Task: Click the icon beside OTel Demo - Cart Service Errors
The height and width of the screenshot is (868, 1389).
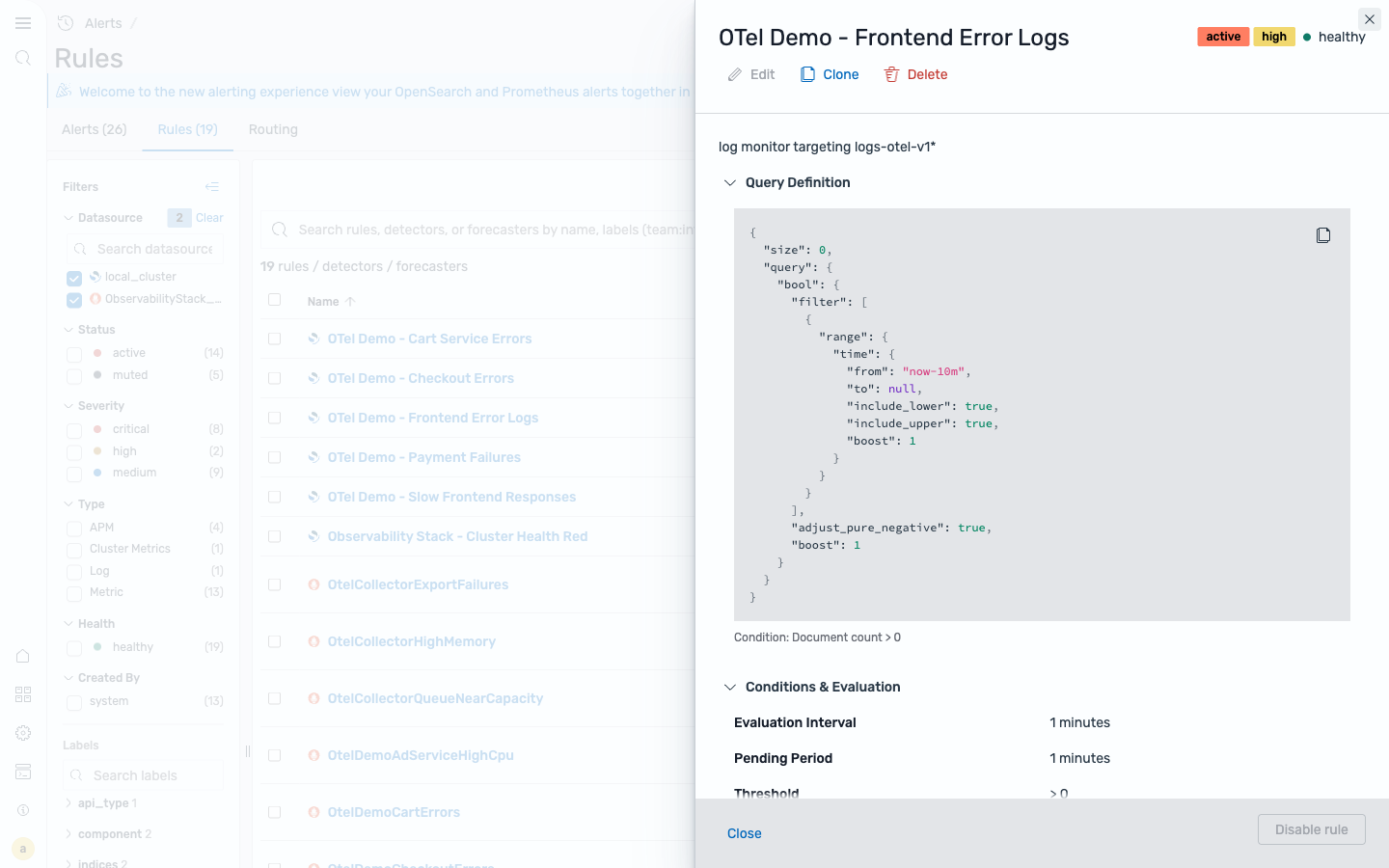Action: [x=313, y=339]
